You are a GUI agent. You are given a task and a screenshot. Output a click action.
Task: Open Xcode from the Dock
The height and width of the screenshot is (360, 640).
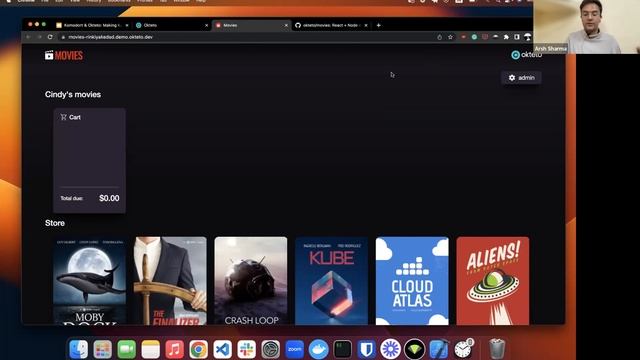click(x=439, y=349)
